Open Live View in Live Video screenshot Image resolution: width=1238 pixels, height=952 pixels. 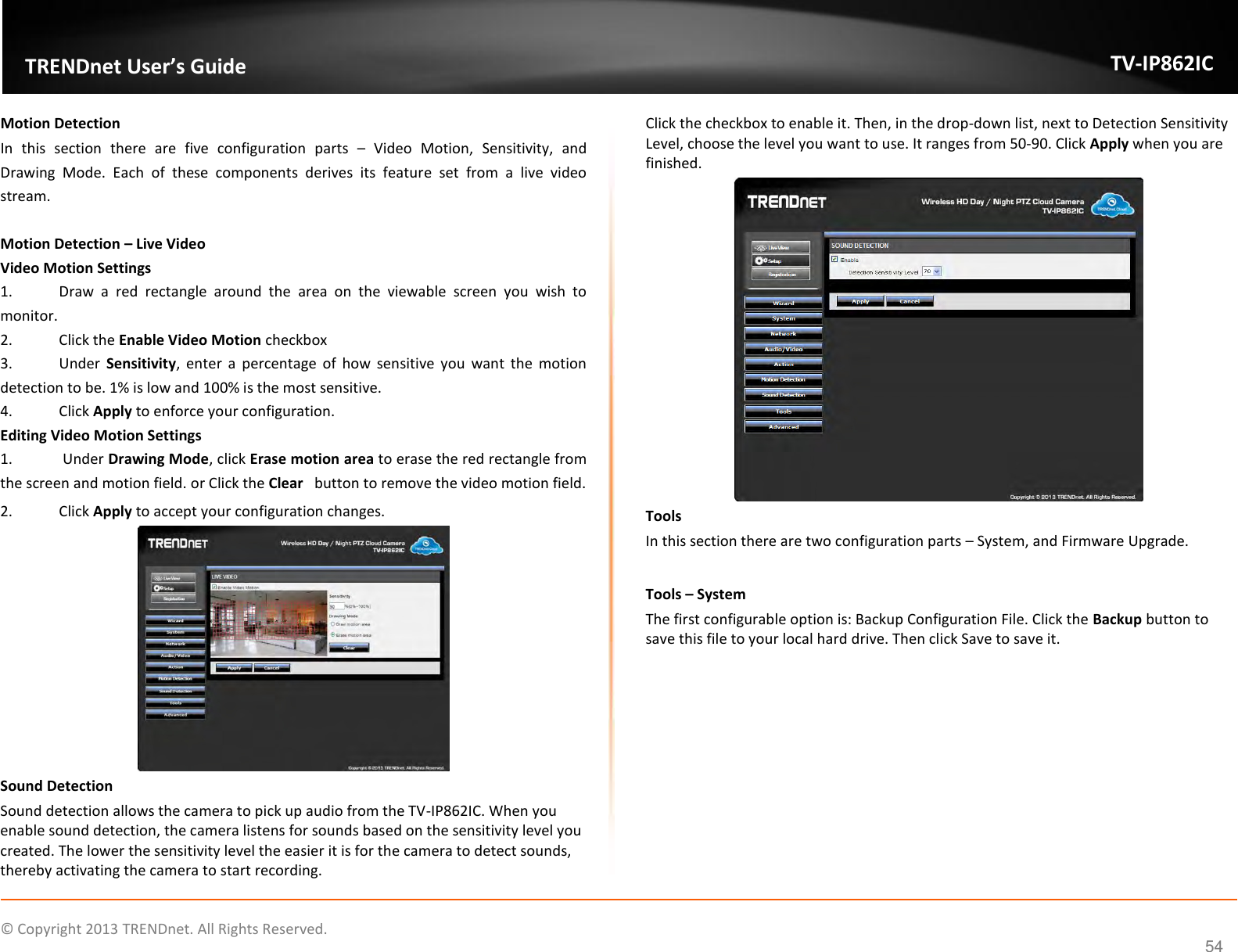click(174, 578)
